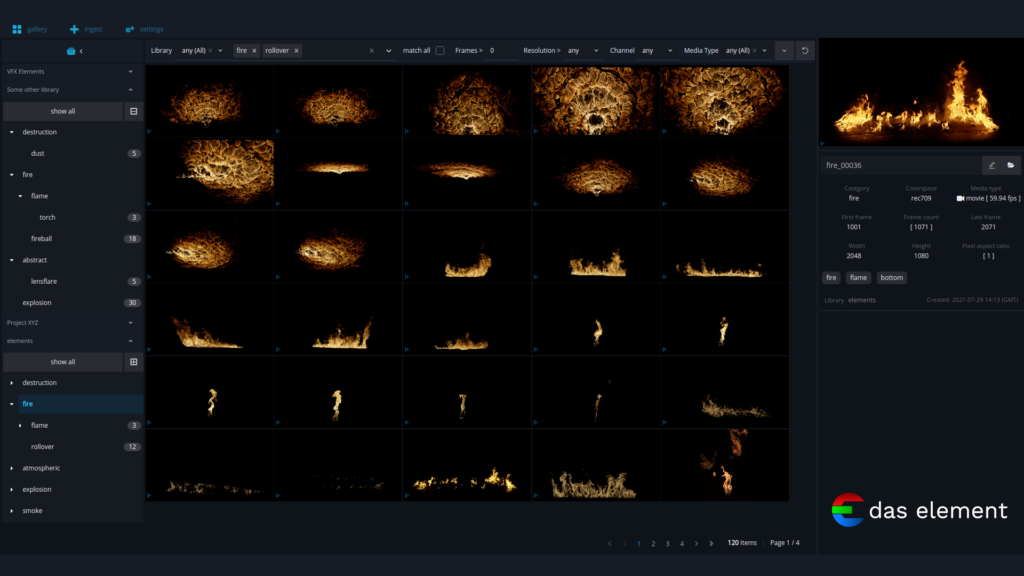The image size is (1024, 576).
Task: Open the Media Type dropdown
Action: click(x=764, y=51)
